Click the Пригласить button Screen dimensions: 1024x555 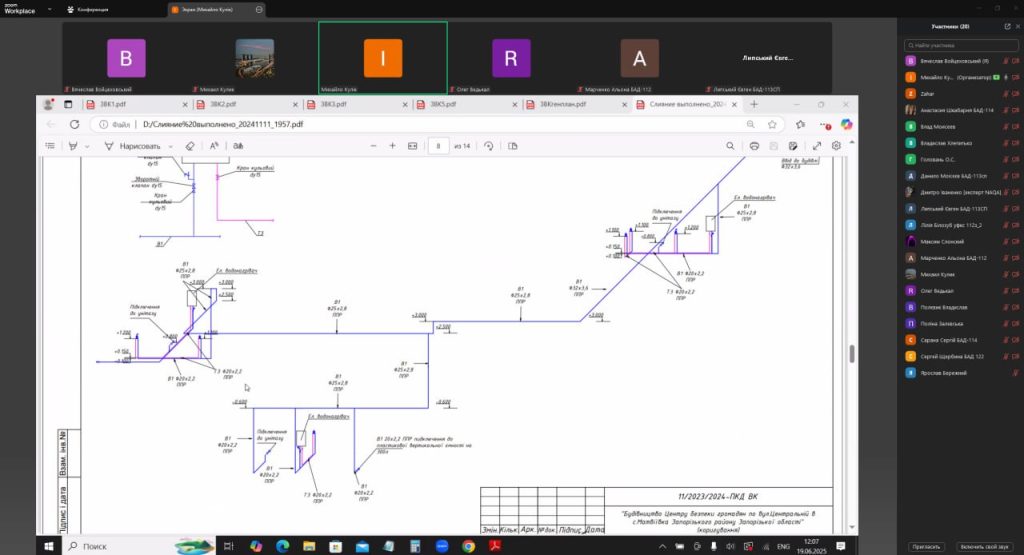pos(925,546)
